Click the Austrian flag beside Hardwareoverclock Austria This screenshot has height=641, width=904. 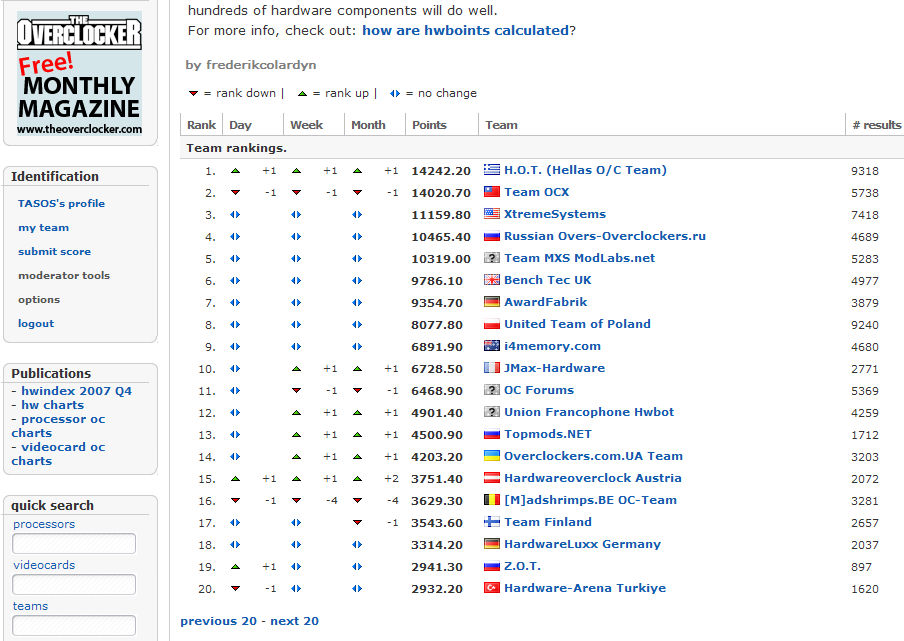point(491,478)
